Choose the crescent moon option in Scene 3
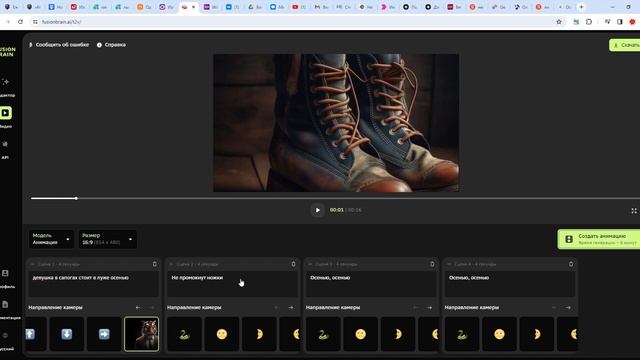This screenshot has width=640, height=360. point(398,334)
